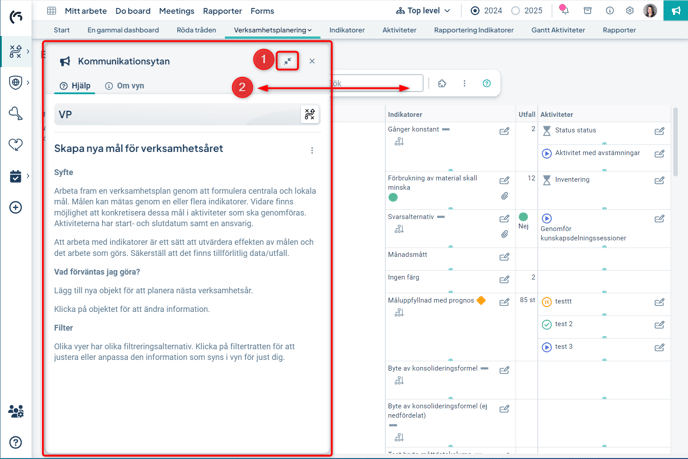This screenshot has width=688, height=459.
Task: Click the notification bell icon
Action: (564, 11)
